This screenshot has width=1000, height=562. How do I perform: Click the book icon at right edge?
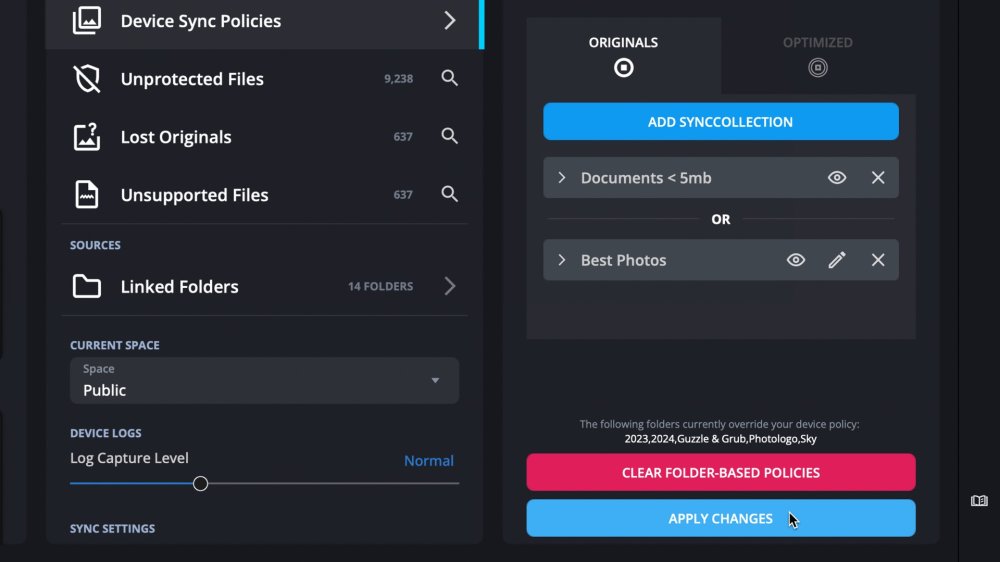coord(979,500)
